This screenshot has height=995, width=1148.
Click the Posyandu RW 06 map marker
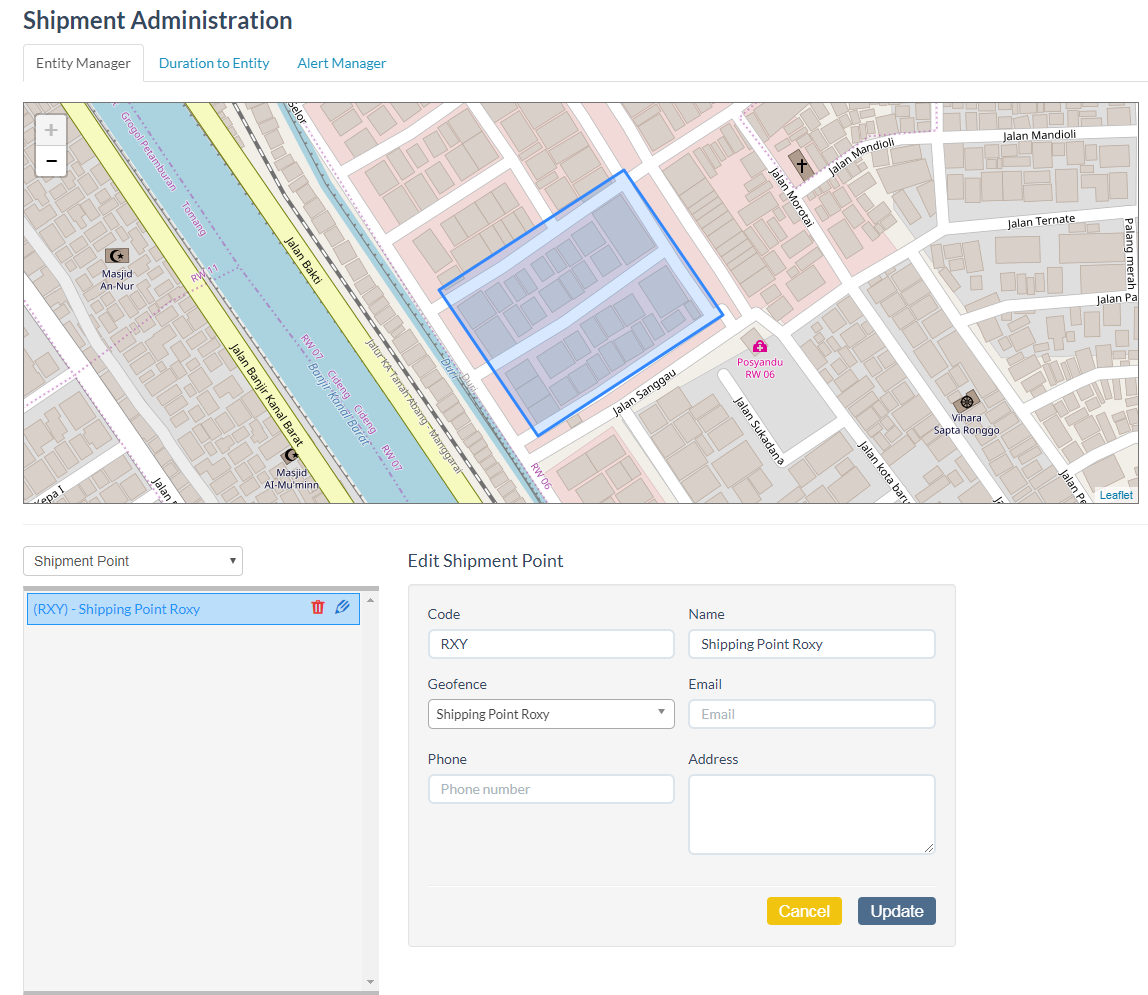tap(760, 347)
